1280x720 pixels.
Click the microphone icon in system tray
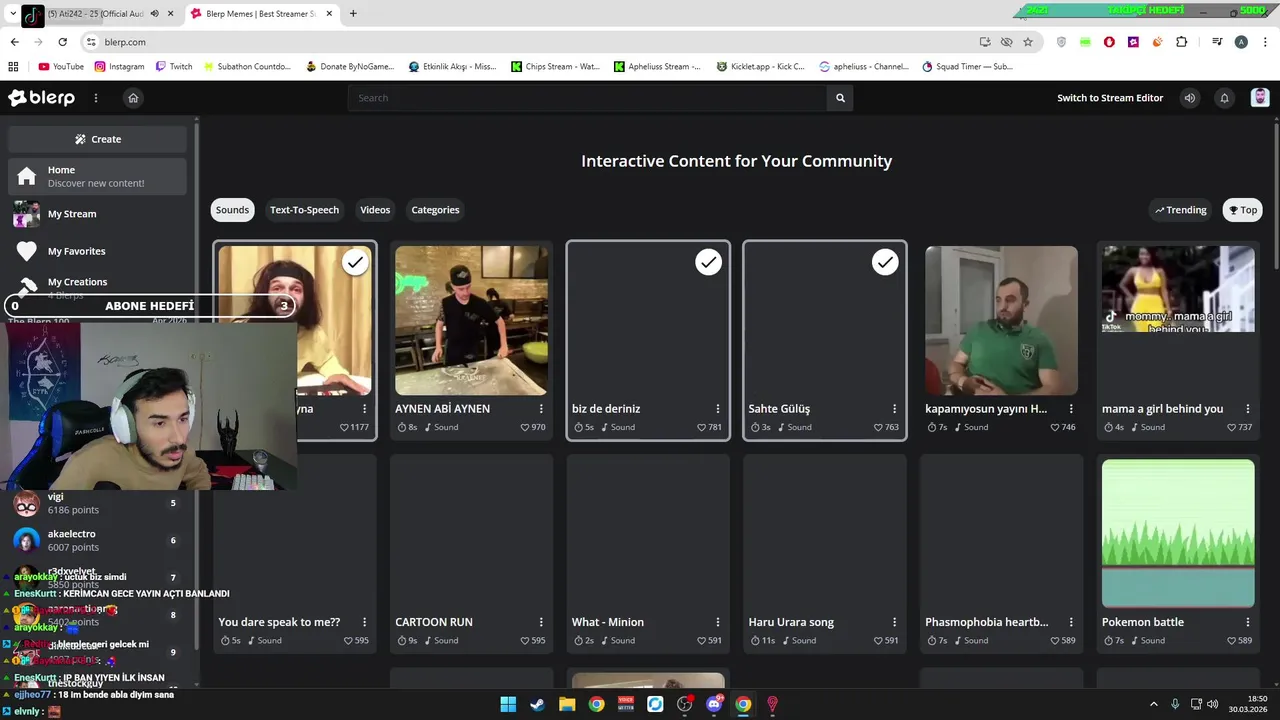point(1175,704)
